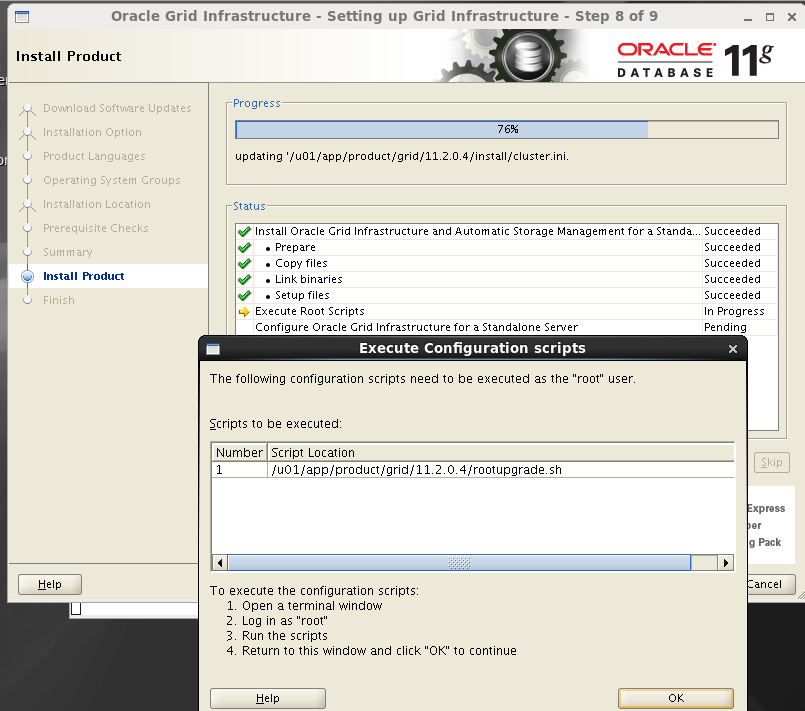Click the partially hidden Cancel button

[x=771, y=584]
